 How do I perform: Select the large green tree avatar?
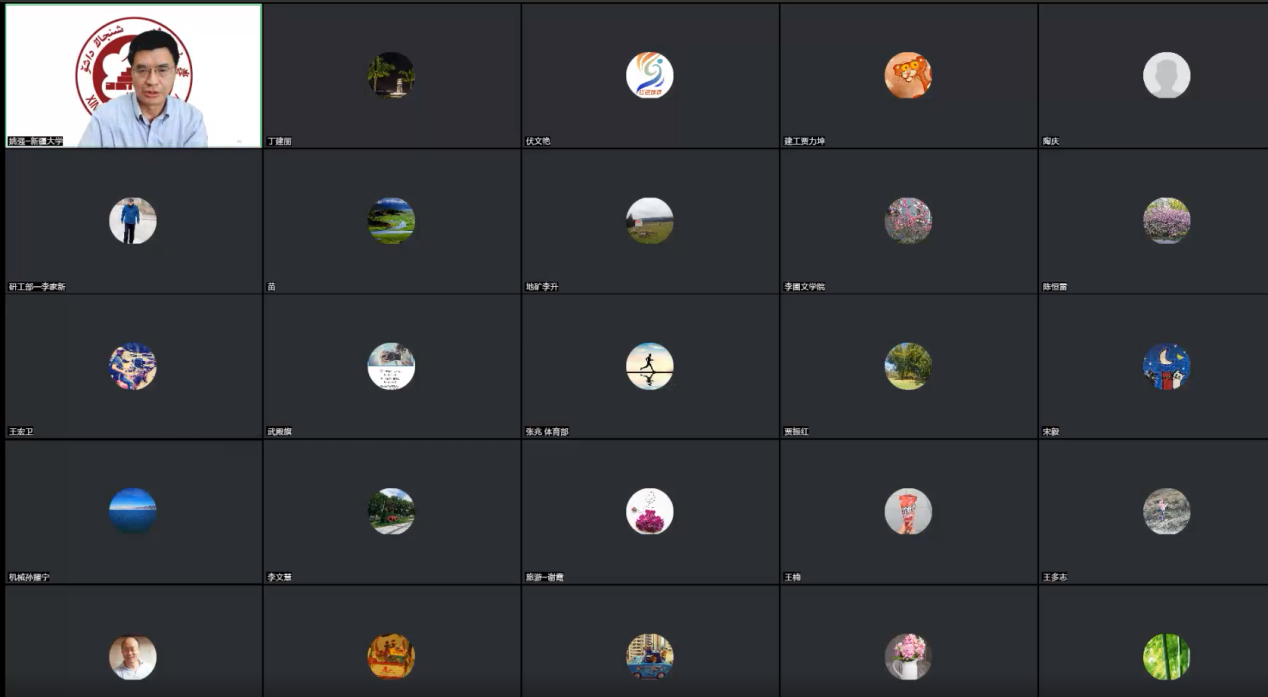tap(908, 366)
